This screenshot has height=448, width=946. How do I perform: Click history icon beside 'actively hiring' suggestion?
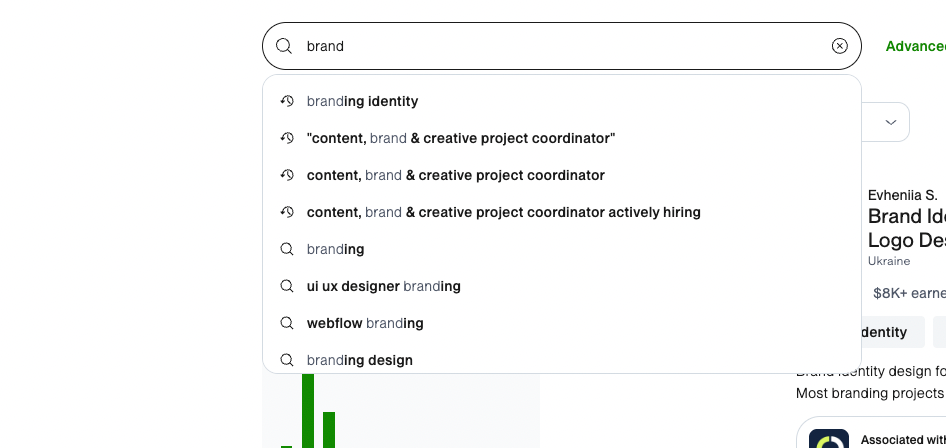coord(287,212)
